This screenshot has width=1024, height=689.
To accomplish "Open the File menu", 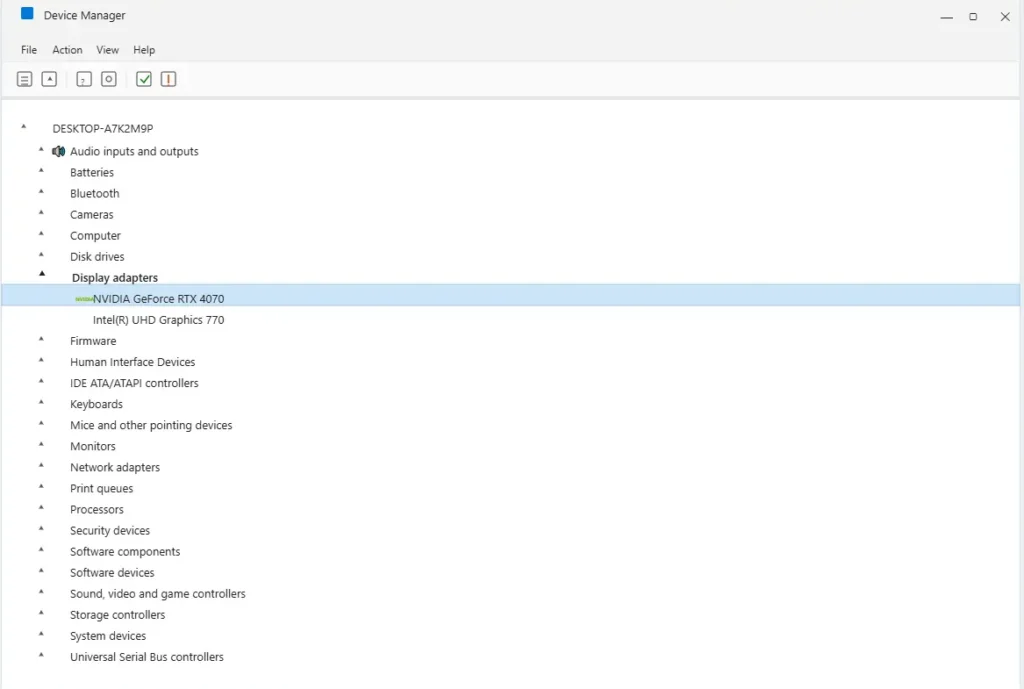I will pos(28,49).
